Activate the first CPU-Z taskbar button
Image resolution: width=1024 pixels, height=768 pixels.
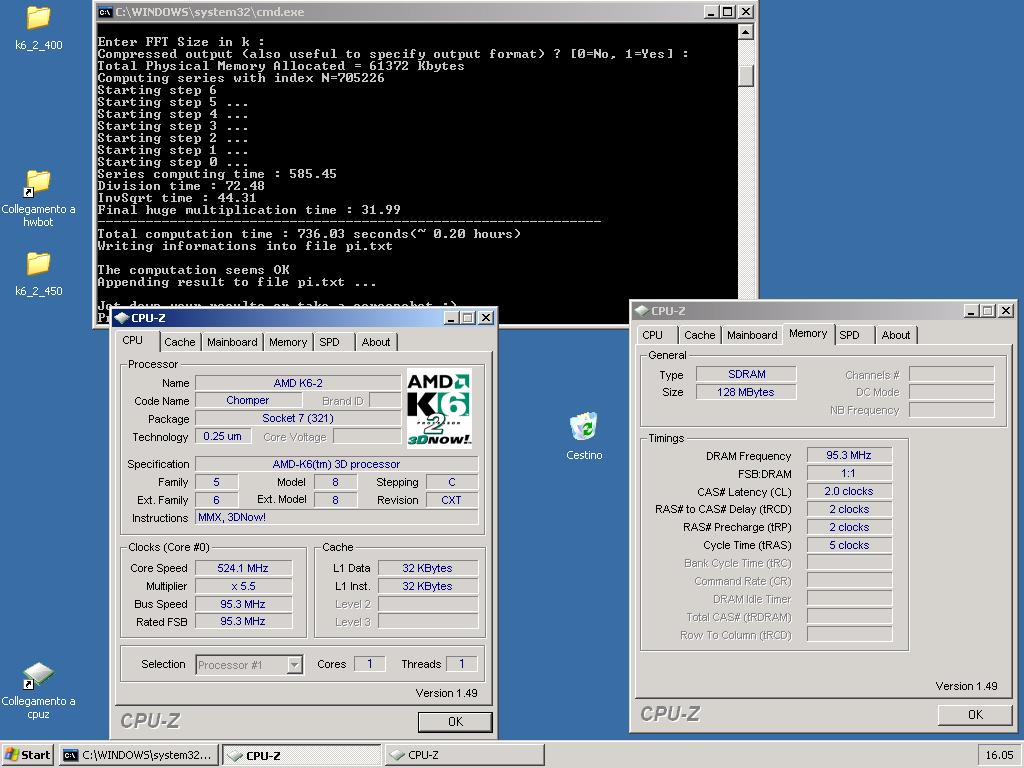(301, 755)
